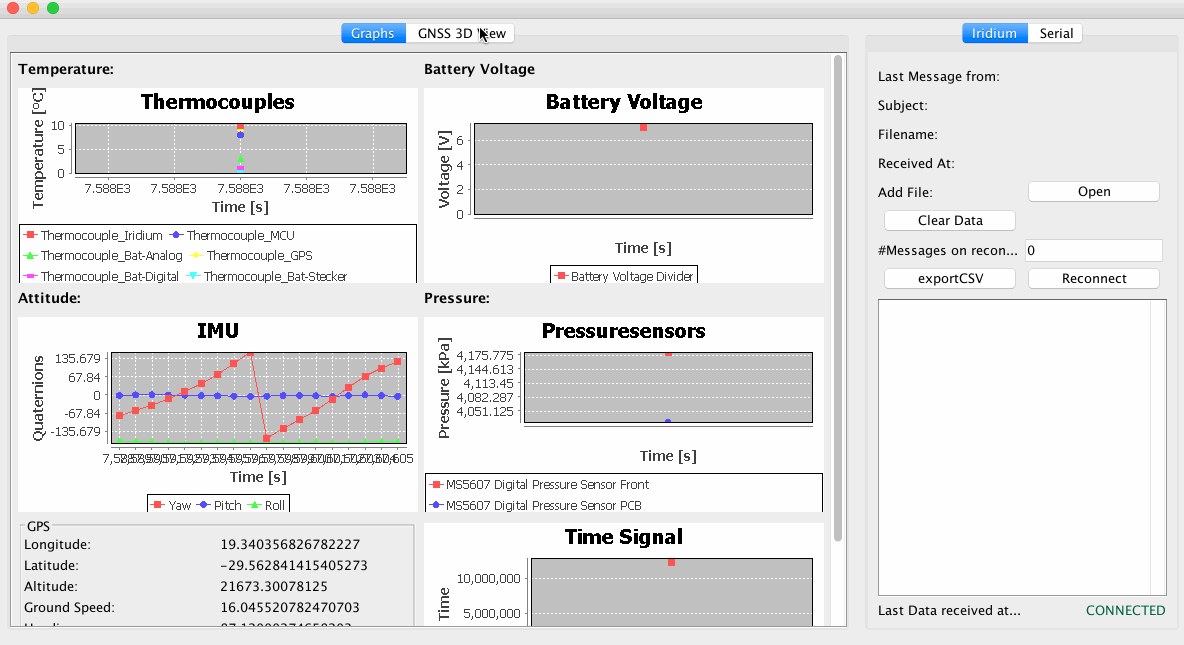Click the Thermocouple_MCU legend marker
Screen dimensions: 1184x645
177,235
